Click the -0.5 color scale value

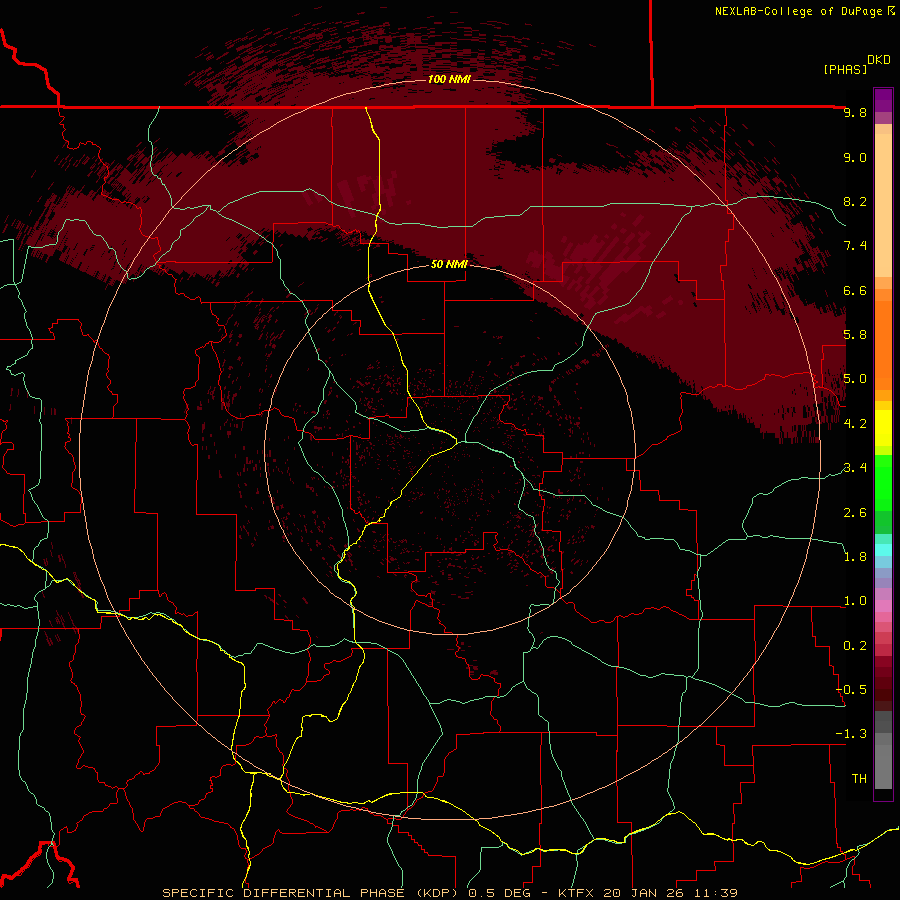point(852,689)
